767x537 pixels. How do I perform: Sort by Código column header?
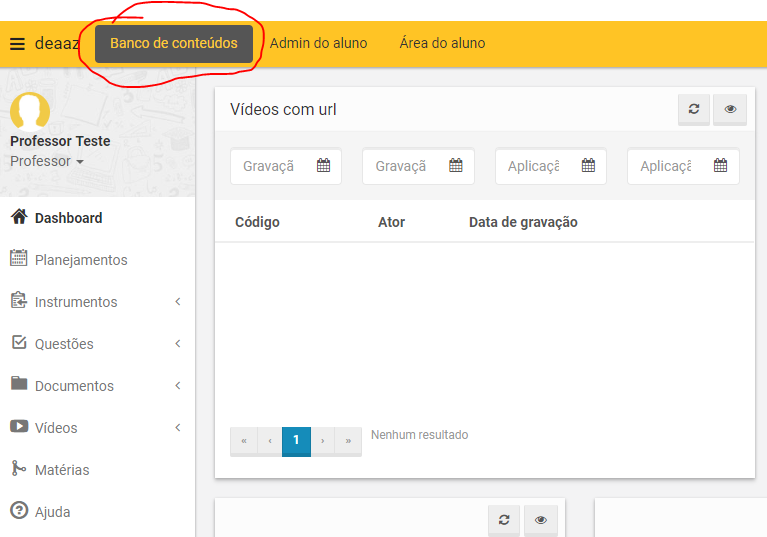[257, 222]
